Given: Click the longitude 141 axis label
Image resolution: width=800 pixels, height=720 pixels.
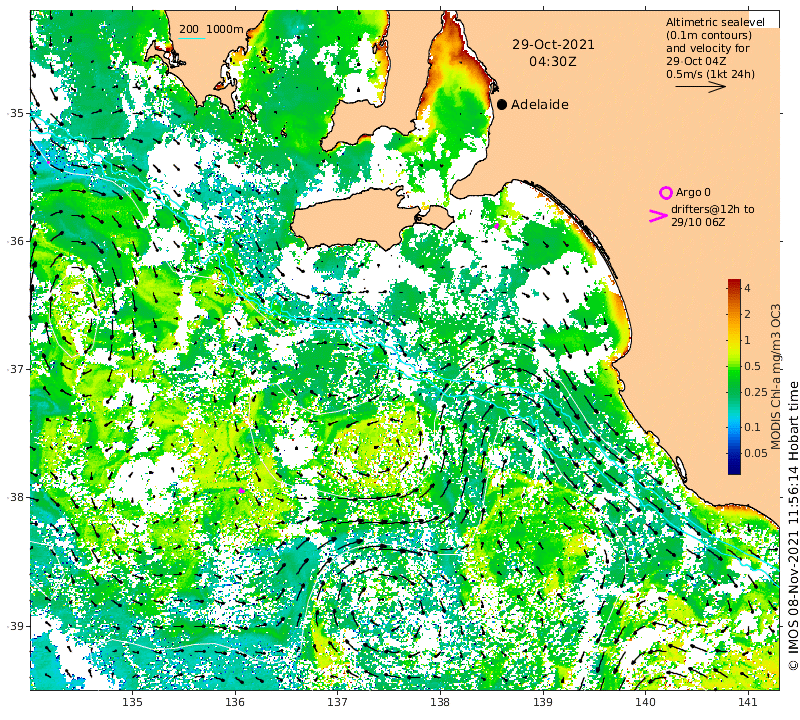Looking at the screenshot, I should tap(748, 702).
